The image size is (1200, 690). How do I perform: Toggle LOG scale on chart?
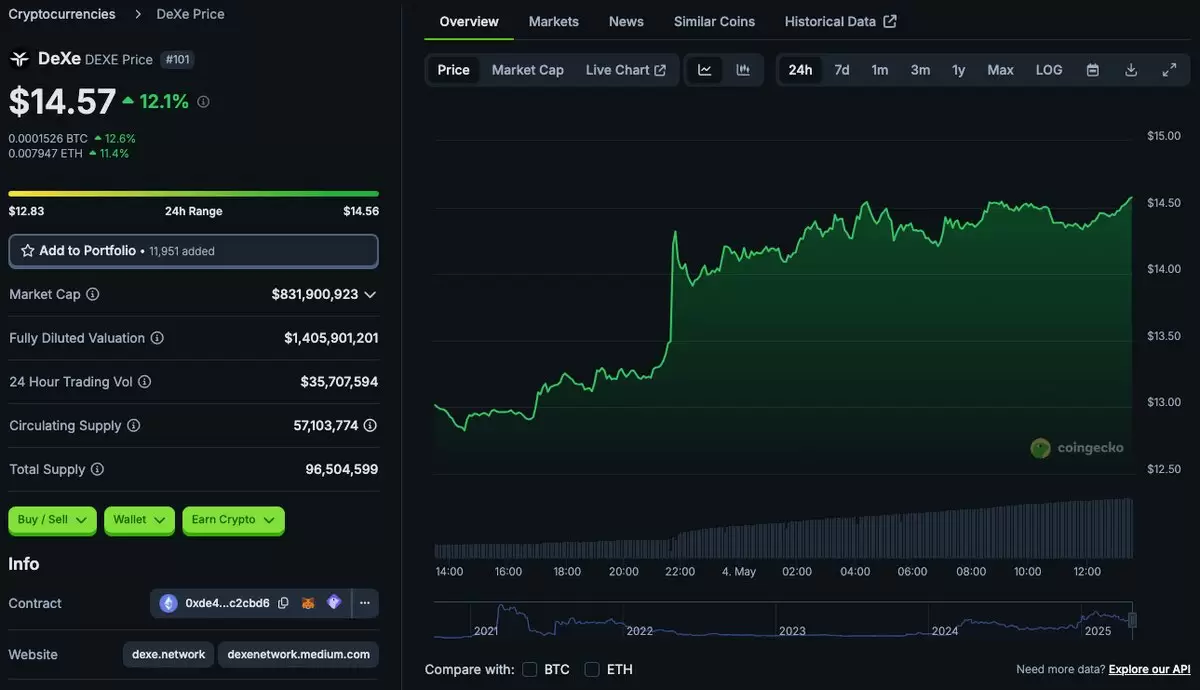pyautogui.click(x=1049, y=70)
